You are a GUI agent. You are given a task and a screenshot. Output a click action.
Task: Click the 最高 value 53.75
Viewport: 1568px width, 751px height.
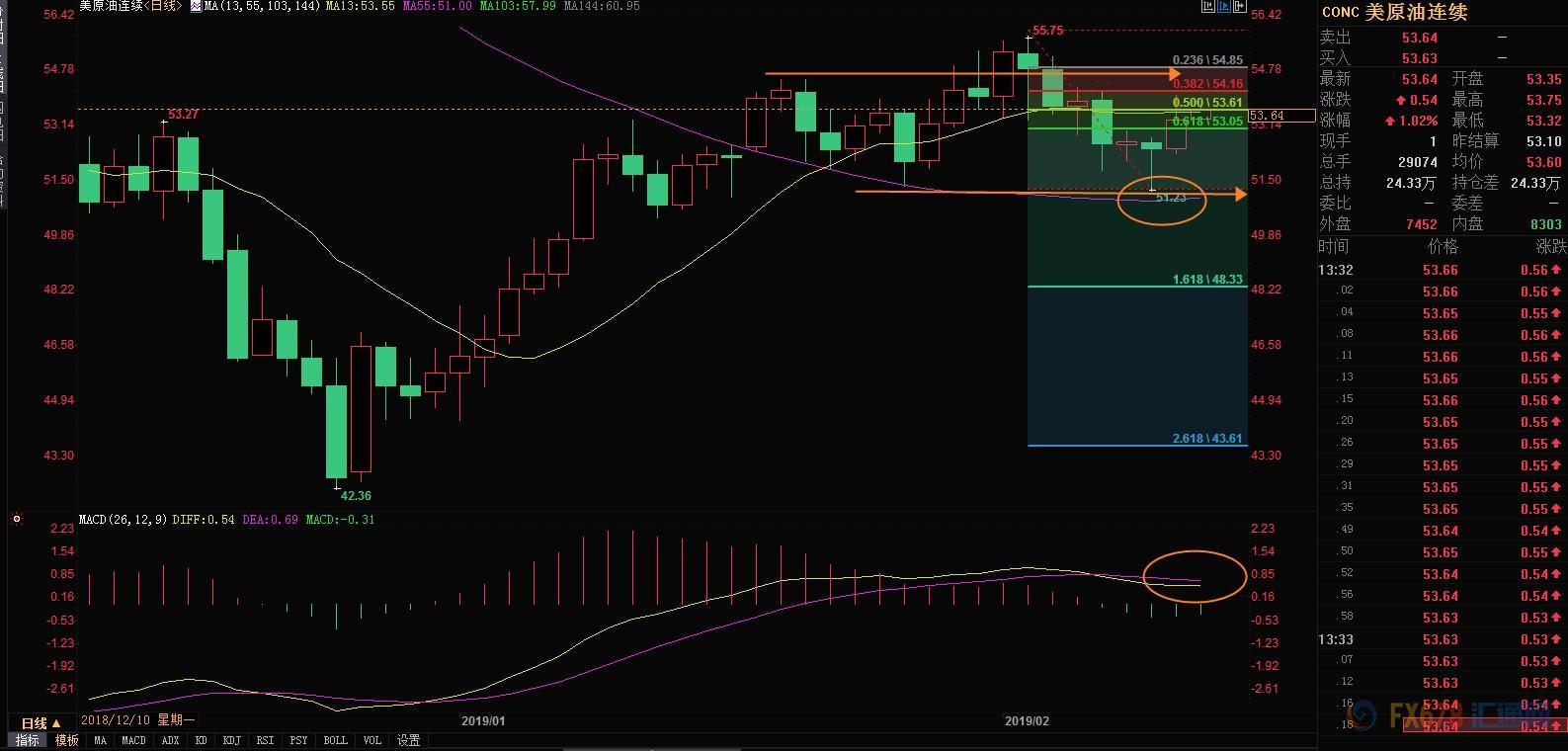(x=1543, y=100)
